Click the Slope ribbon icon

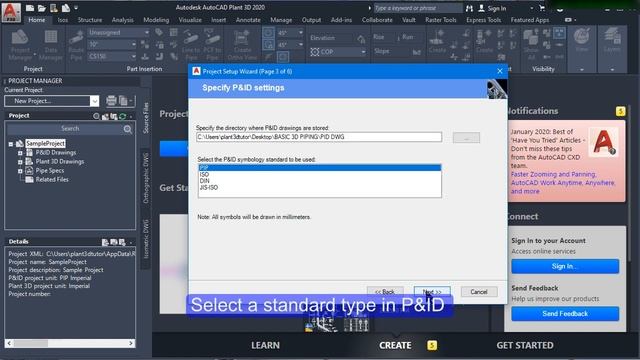(416, 52)
